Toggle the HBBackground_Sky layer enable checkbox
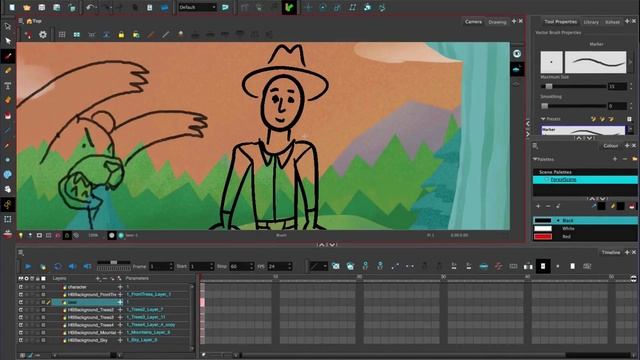Viewport: 640px width, 360px height. coord(21,340)
